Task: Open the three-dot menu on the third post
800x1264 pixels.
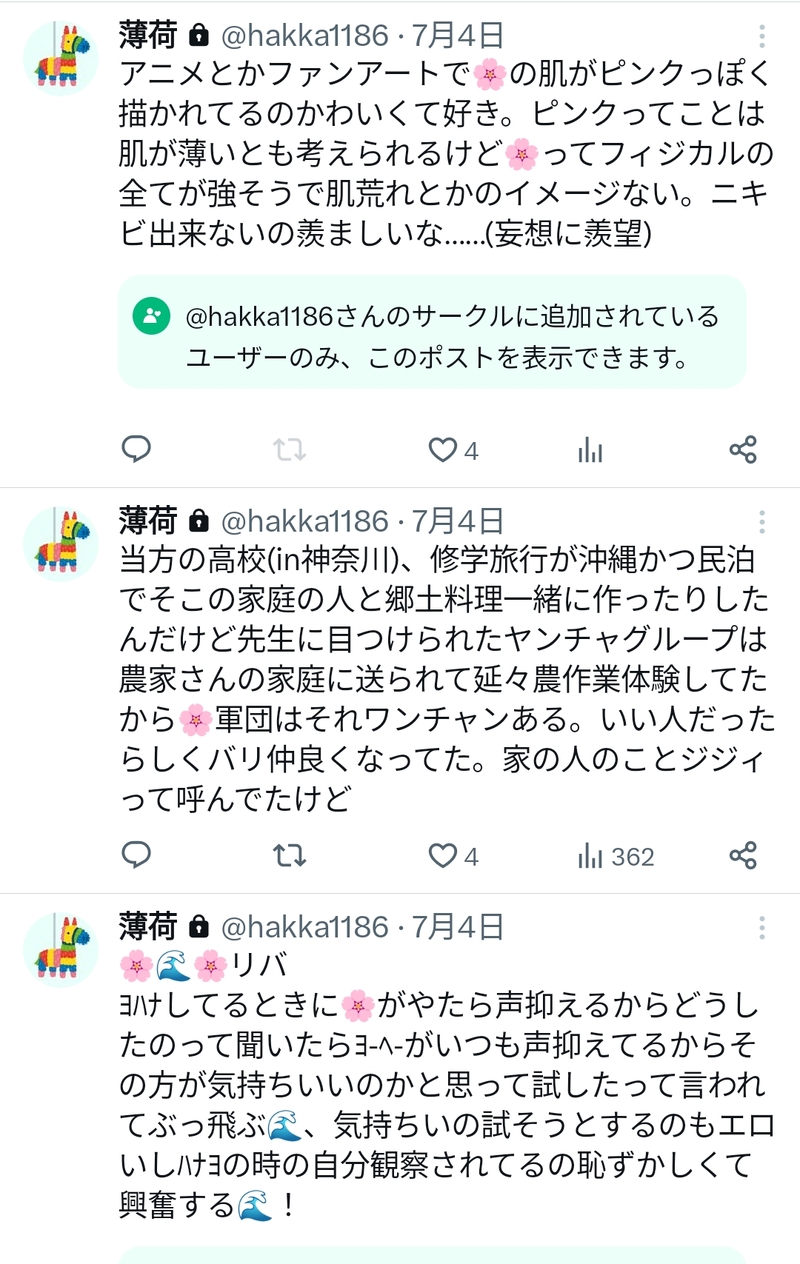Action: pyautogui.click(x=762, y=927)
